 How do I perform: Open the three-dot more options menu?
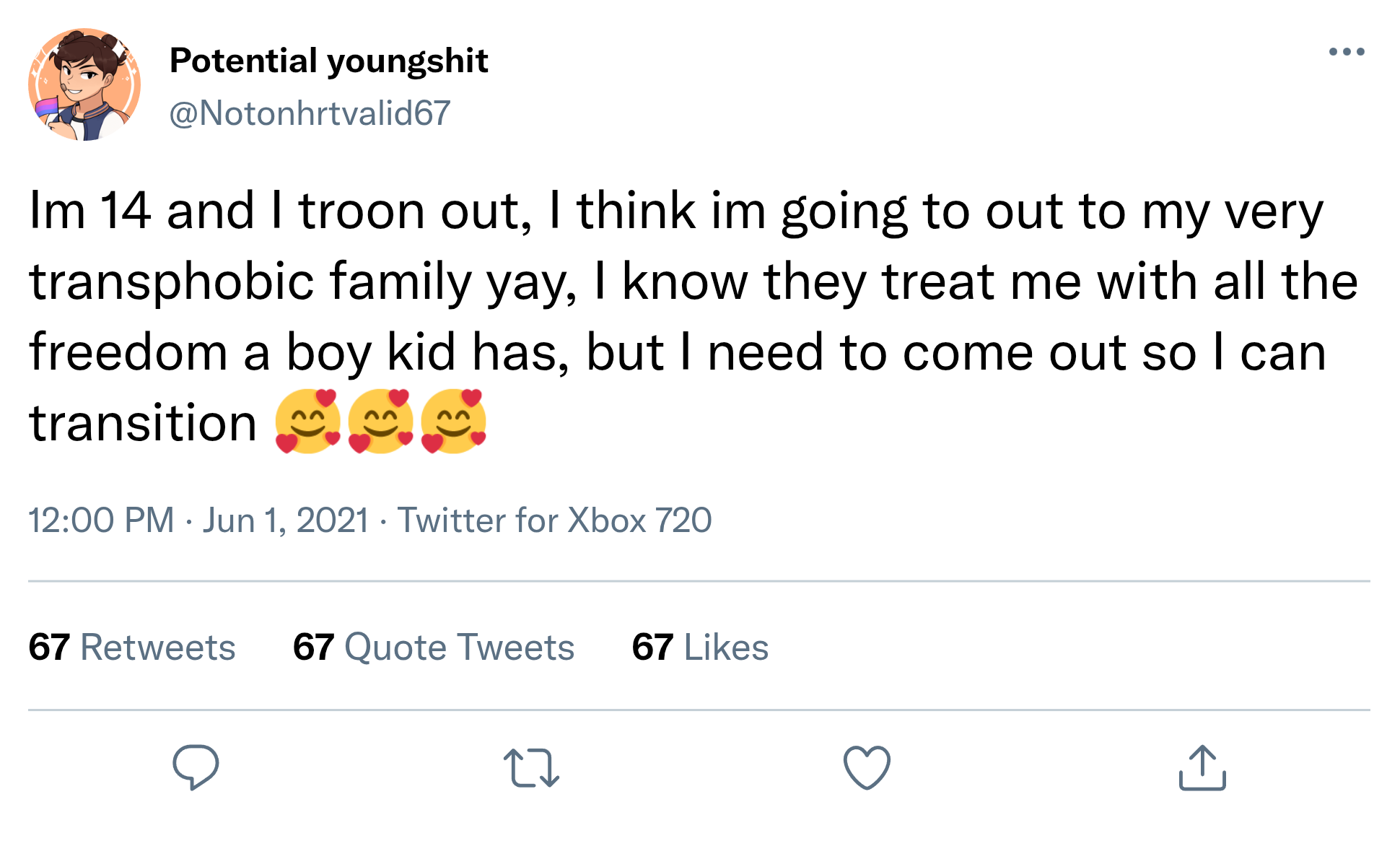(1347, 52)
